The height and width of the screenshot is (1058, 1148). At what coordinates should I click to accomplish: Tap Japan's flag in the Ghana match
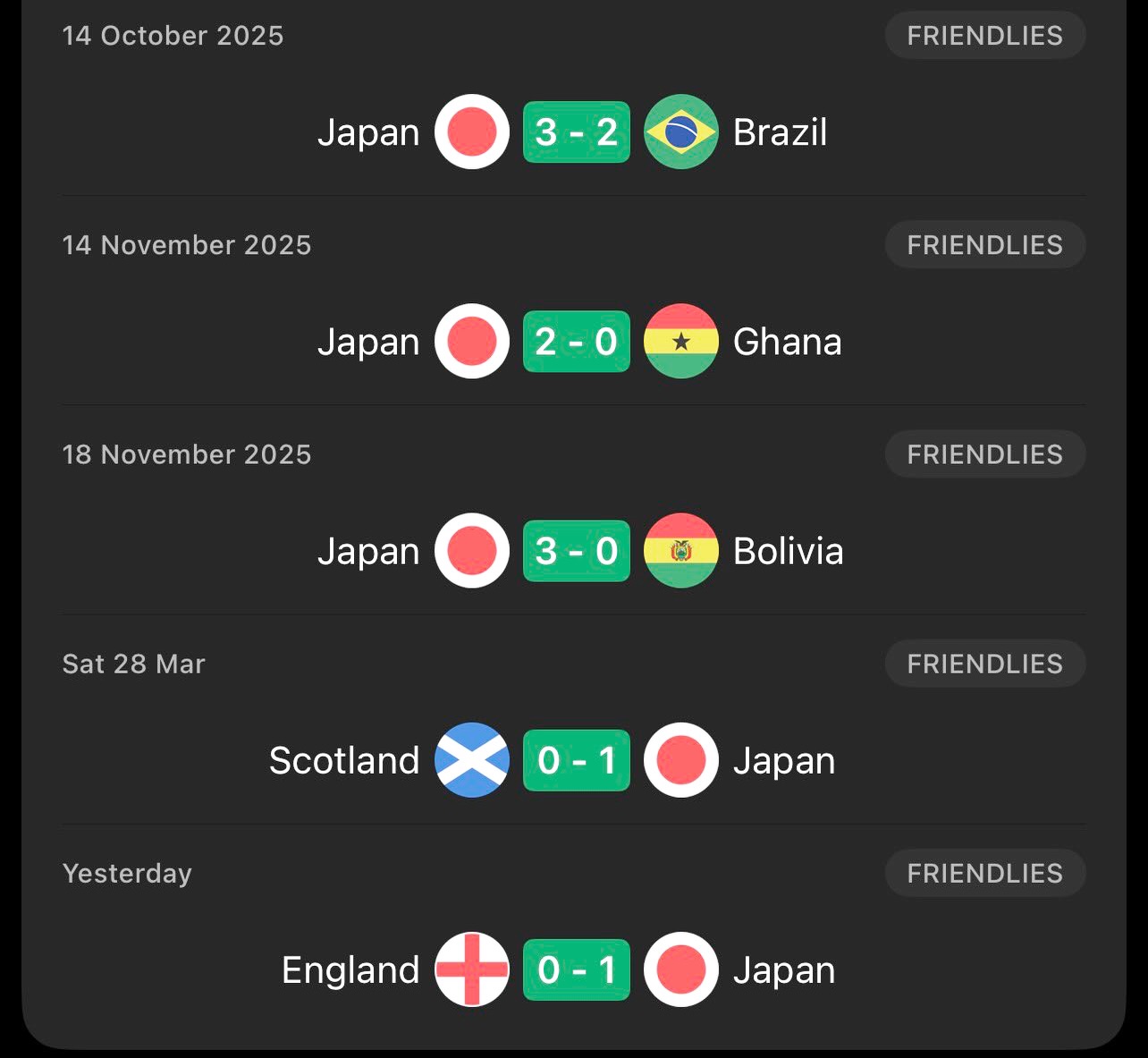[471, 341]
